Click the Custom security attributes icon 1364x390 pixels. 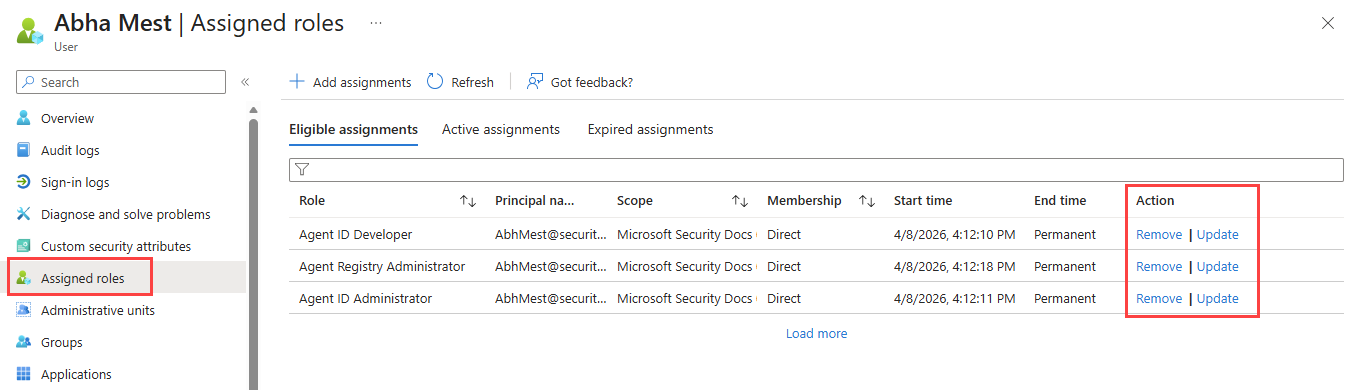click(x=24, y=246)
